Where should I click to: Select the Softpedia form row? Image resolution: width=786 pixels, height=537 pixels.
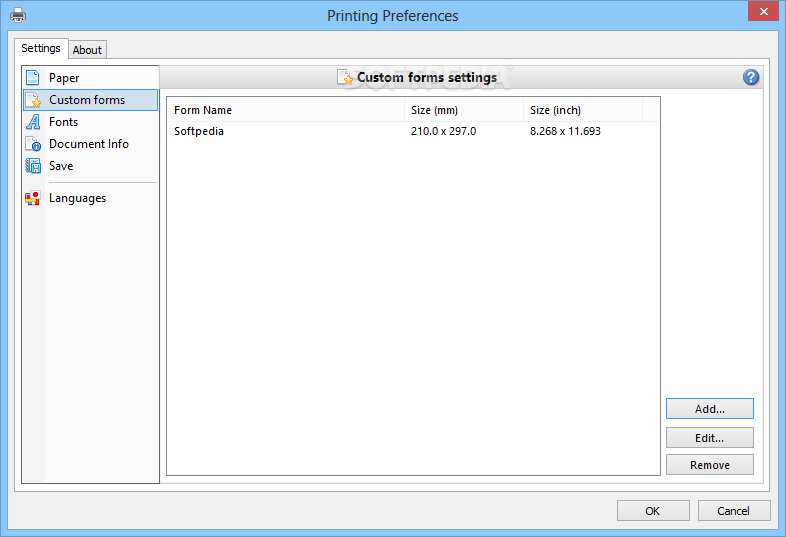pyautogui.click(x=413, y=131)
